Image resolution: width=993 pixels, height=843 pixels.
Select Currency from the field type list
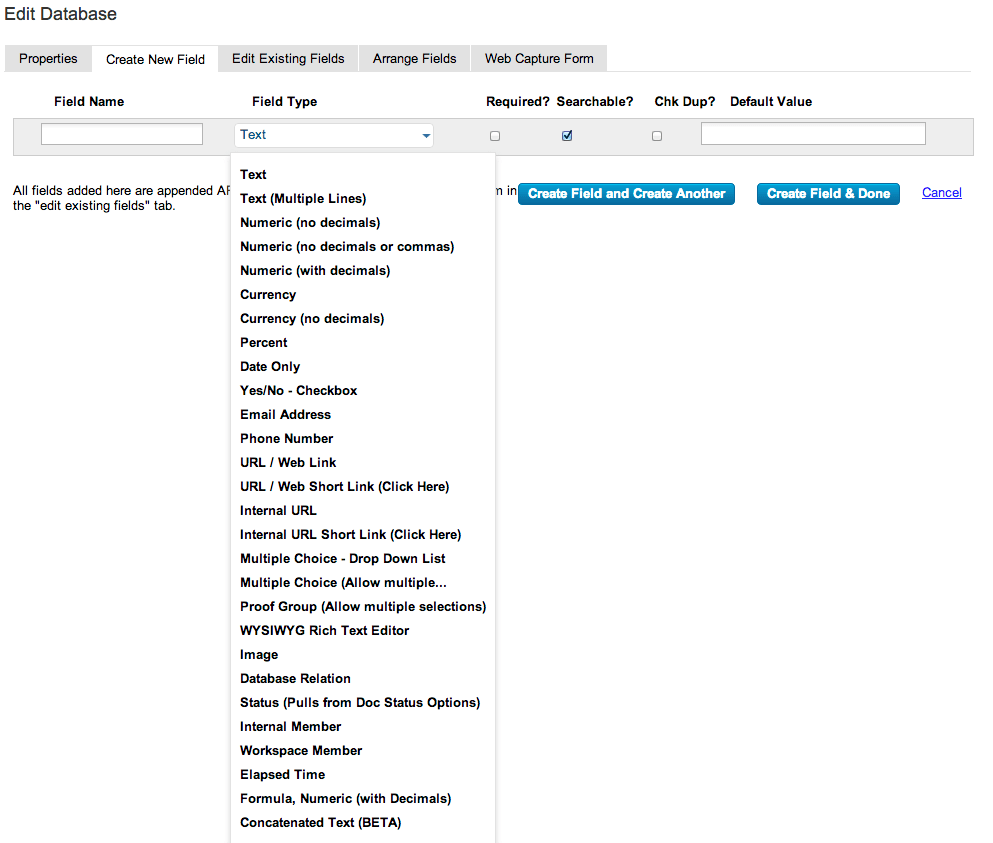[267, 294]
